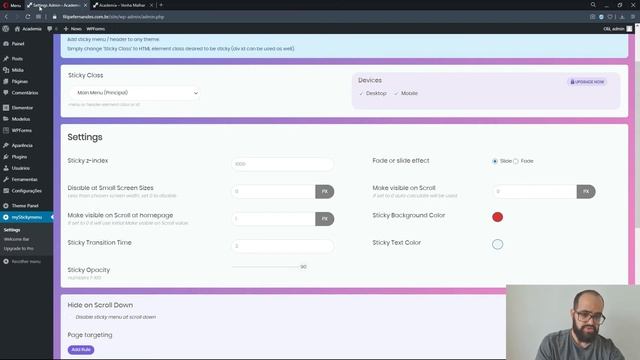
Task: Open the Upgrade to Pro submenu item
Action: click(18, 249)
